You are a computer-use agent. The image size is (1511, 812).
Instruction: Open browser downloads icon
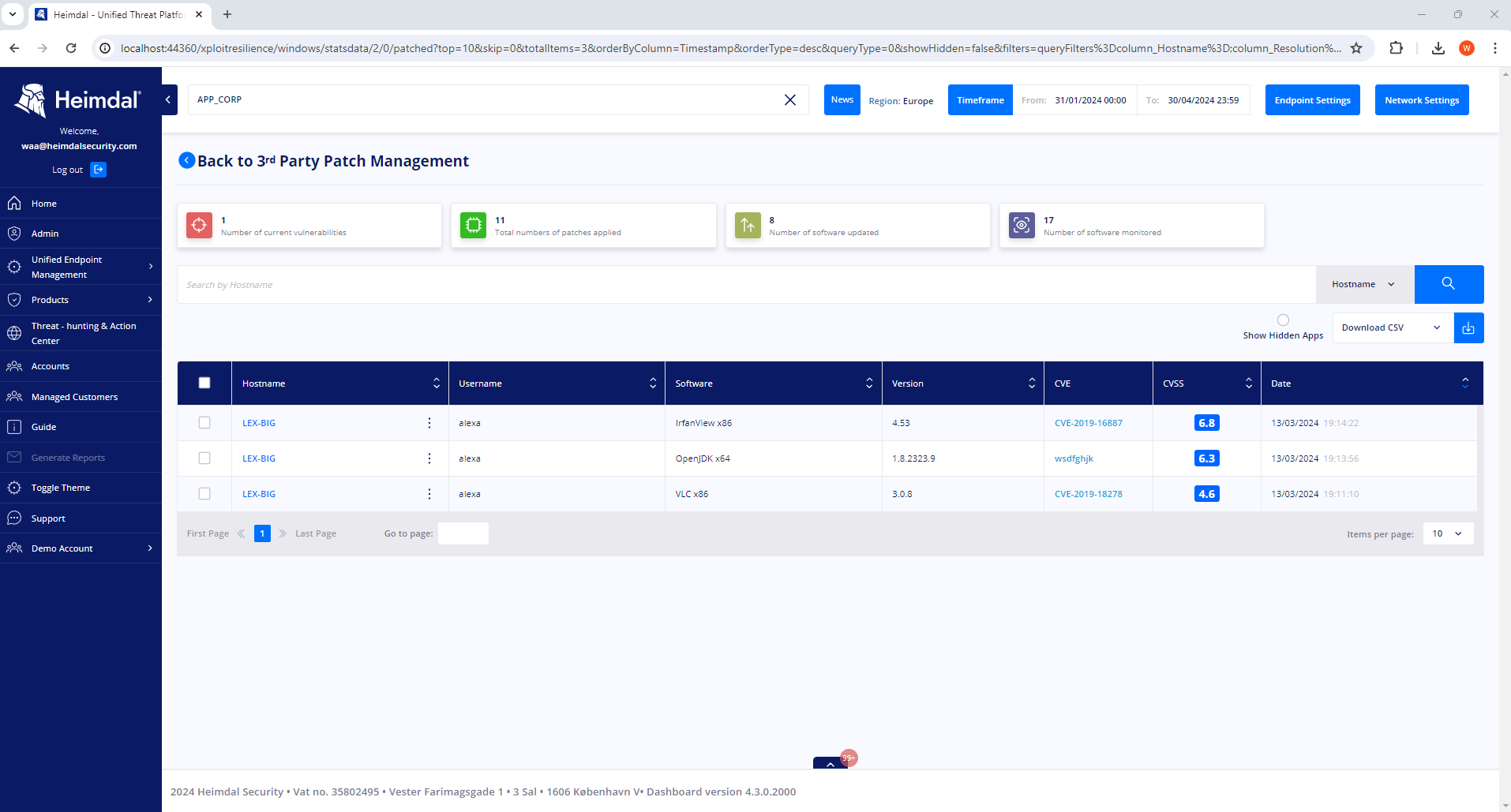[x=1438, y=48]
